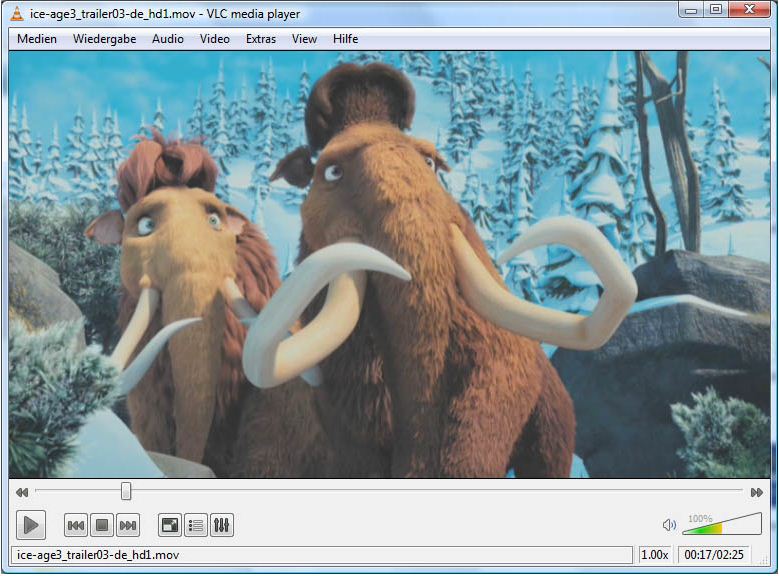The height and width of the screenshot is (576, 779).
Task: Click the file name in status bar
Action: pyautogui.click(x=98, y=555)
